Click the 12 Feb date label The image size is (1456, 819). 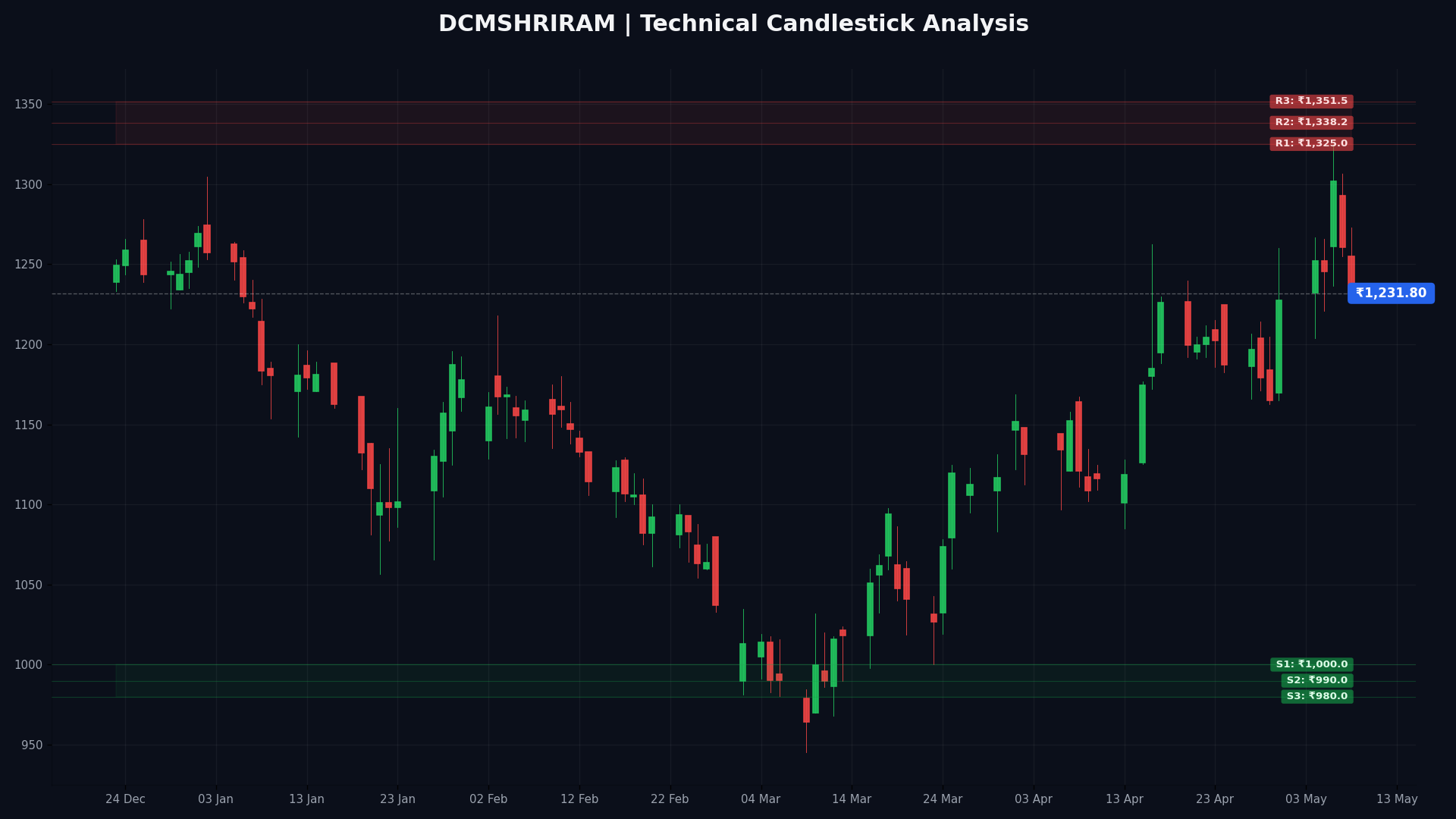579,799
